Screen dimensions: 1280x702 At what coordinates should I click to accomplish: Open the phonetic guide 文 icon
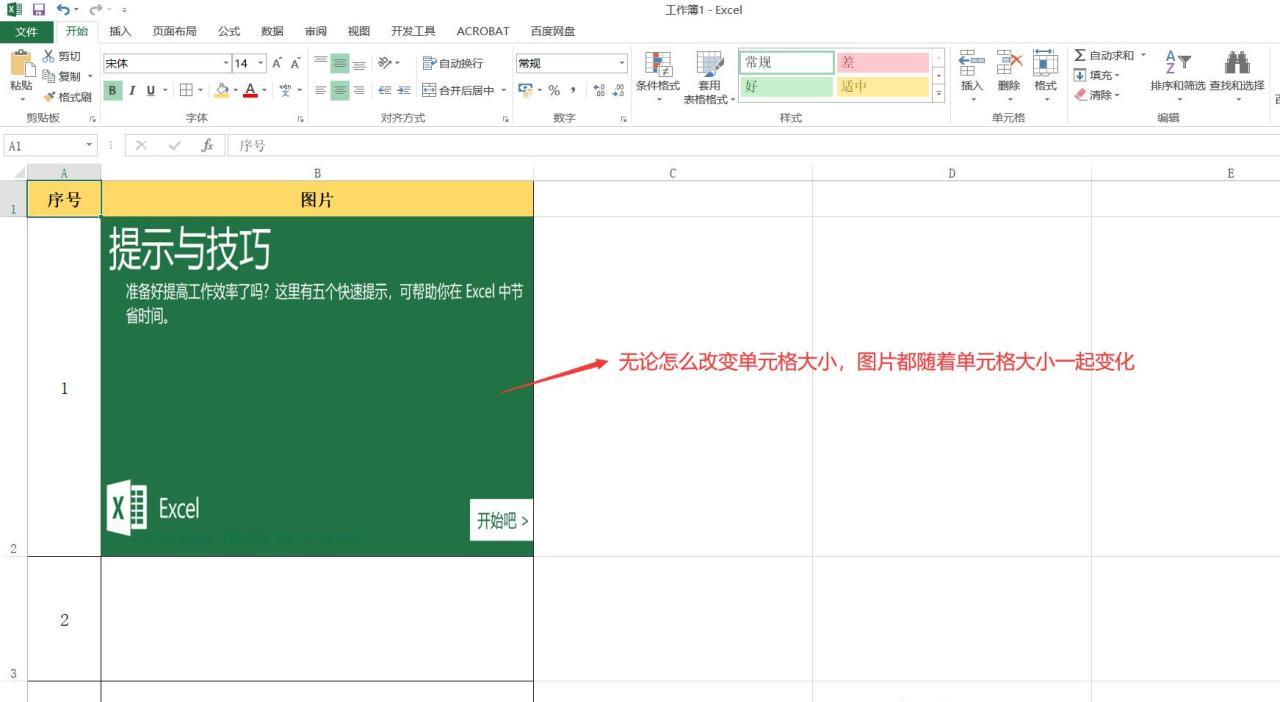[285, 90]
